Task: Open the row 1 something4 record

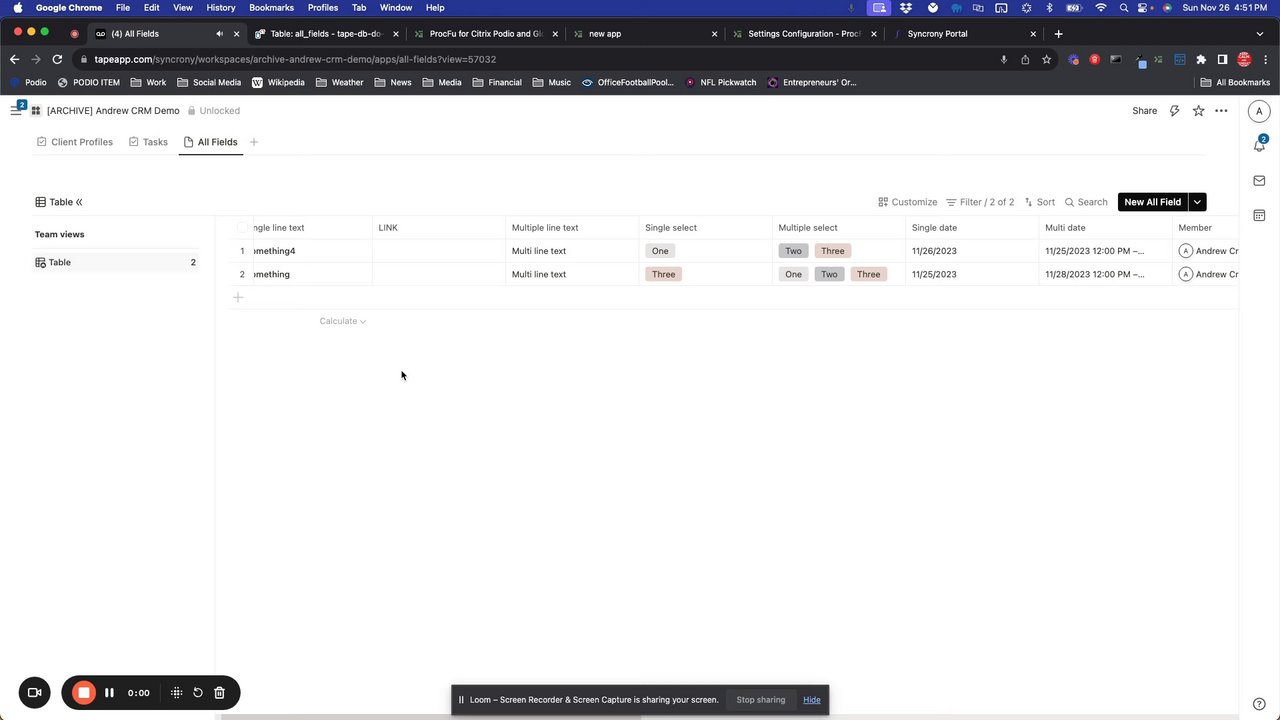Action: pyautogui.click(x=311, y=251)
